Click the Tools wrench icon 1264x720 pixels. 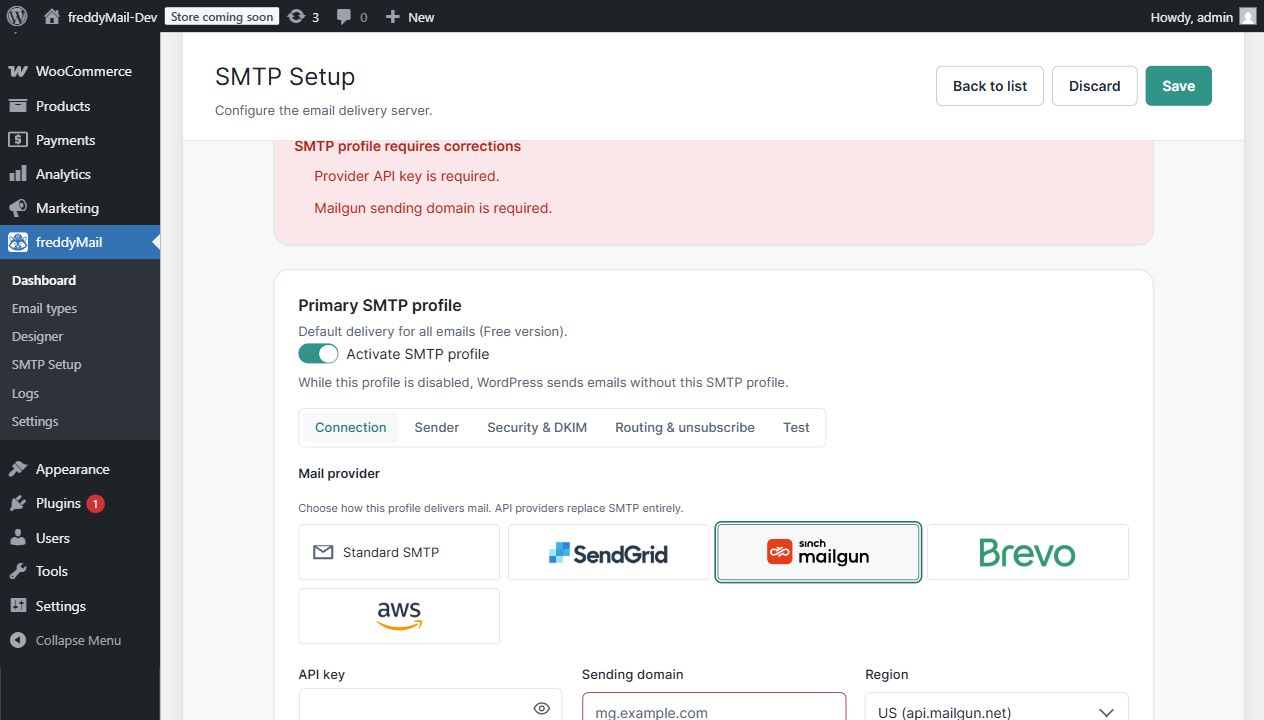[x=17, y=571]
